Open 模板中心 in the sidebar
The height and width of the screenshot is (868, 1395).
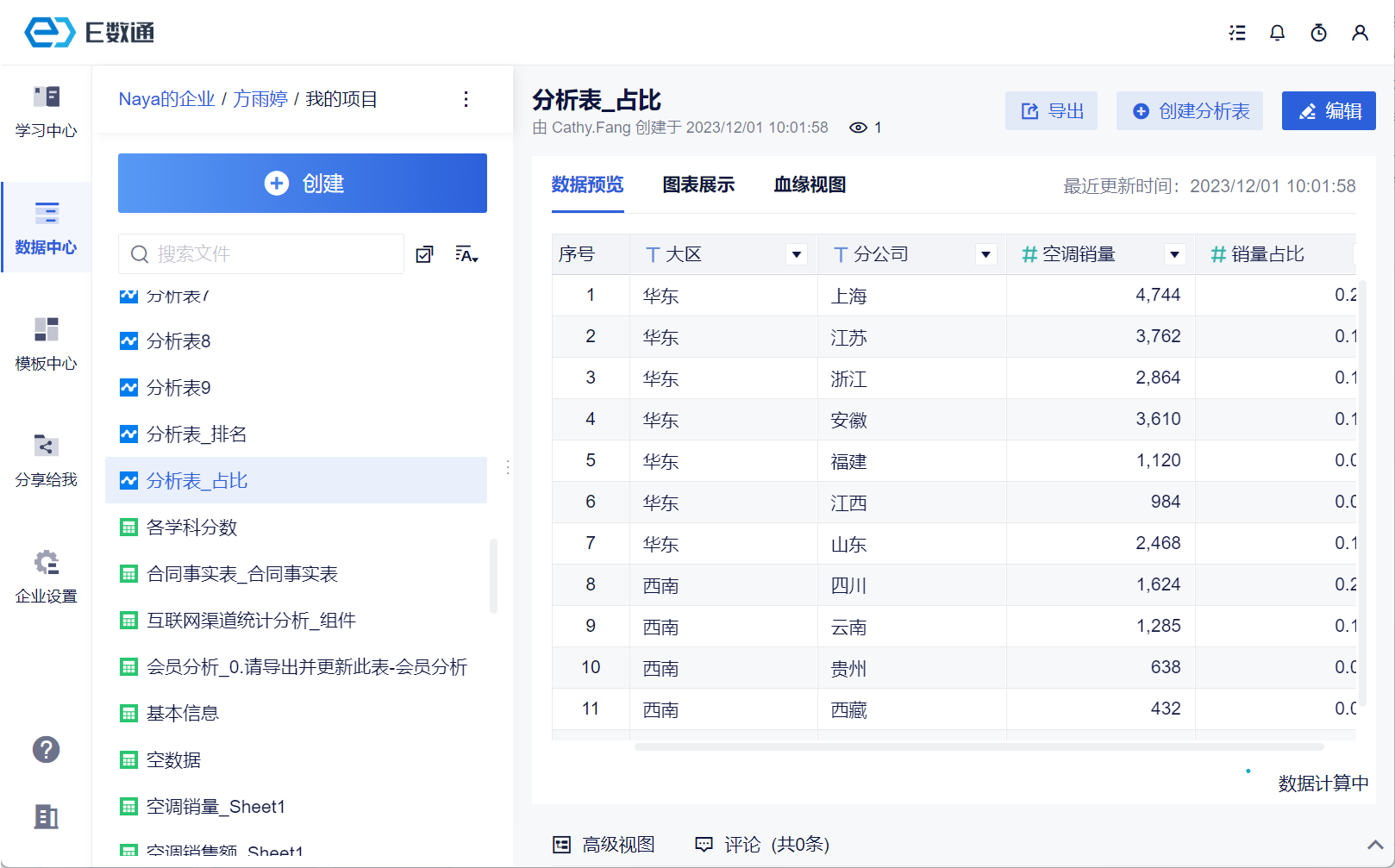(46, 344)
